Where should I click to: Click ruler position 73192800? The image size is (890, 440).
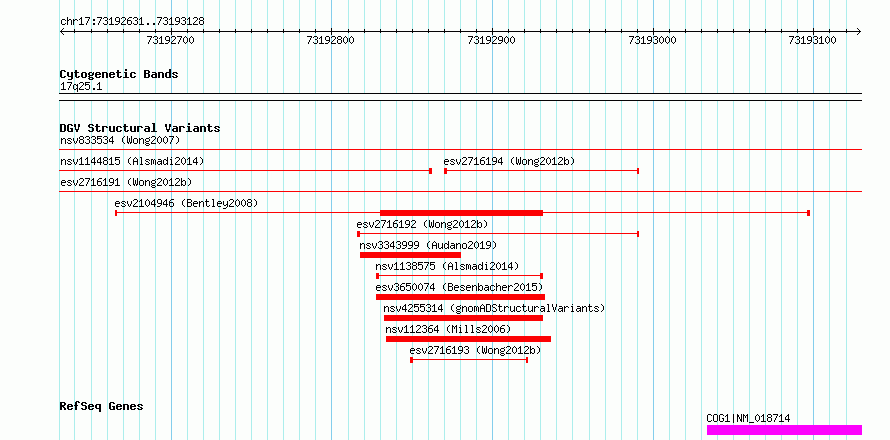point(331,40)
